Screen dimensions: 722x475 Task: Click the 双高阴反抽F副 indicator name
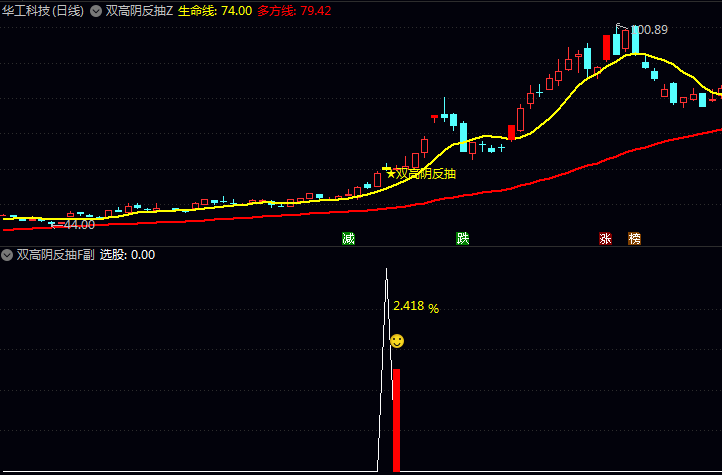[x=56, y=255]
